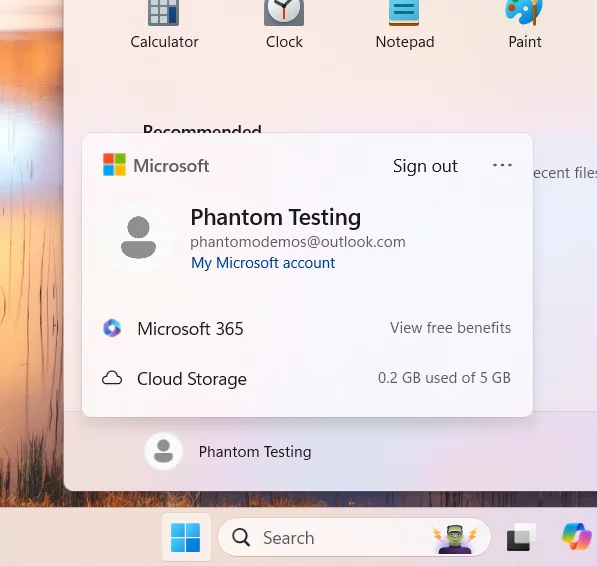Click the Windows Start button in taskbar

186,537
